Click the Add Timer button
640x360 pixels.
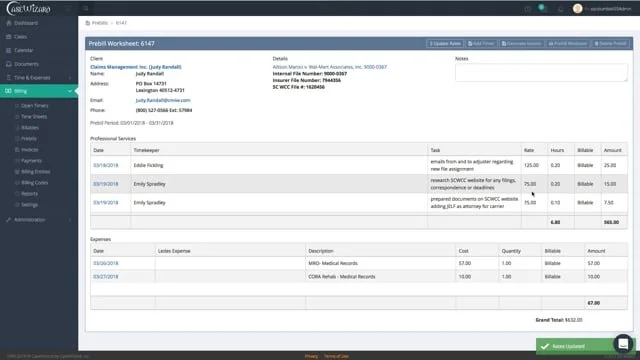coord(481,43)
